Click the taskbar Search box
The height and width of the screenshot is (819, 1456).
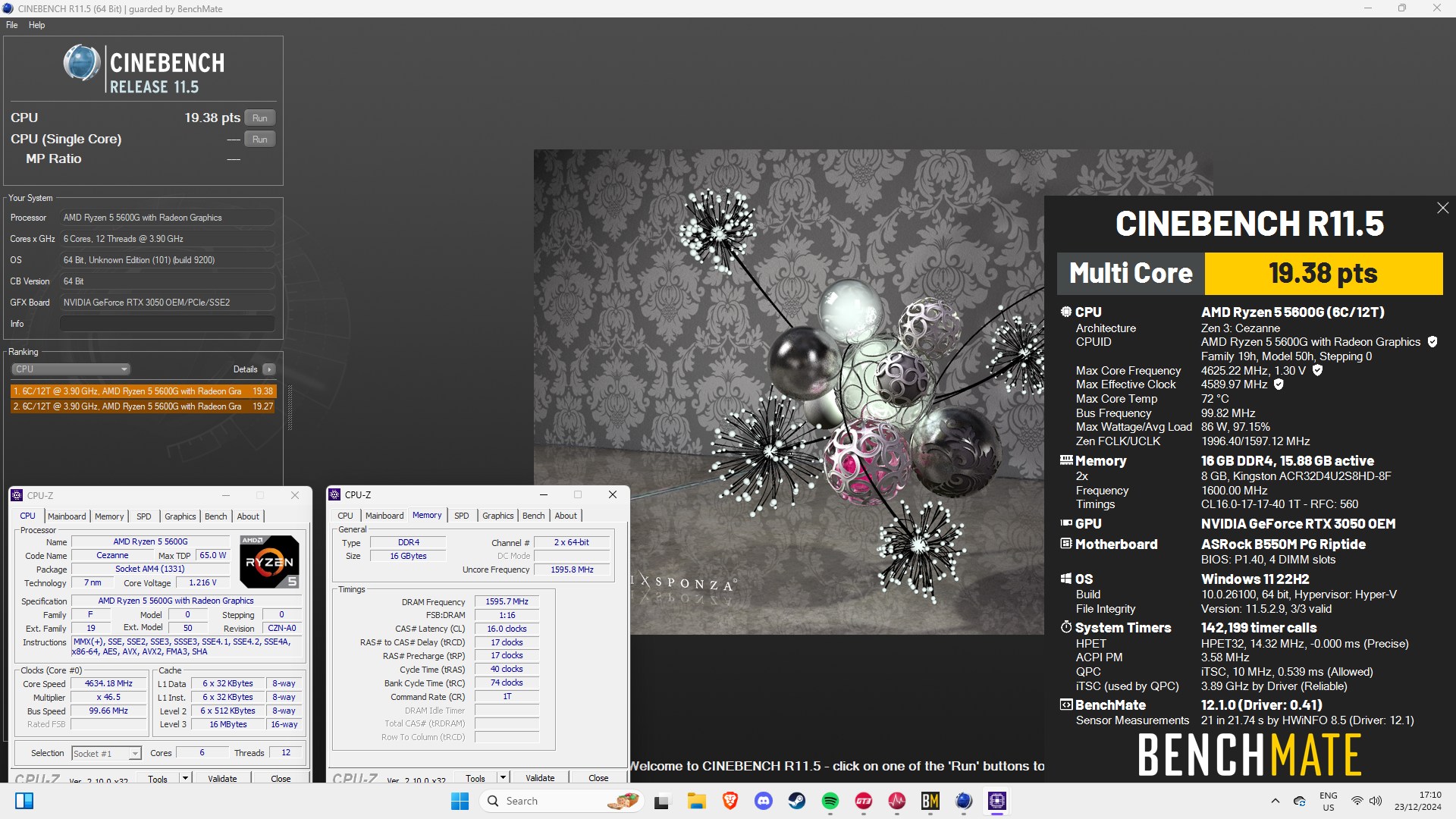click(562, 801)
